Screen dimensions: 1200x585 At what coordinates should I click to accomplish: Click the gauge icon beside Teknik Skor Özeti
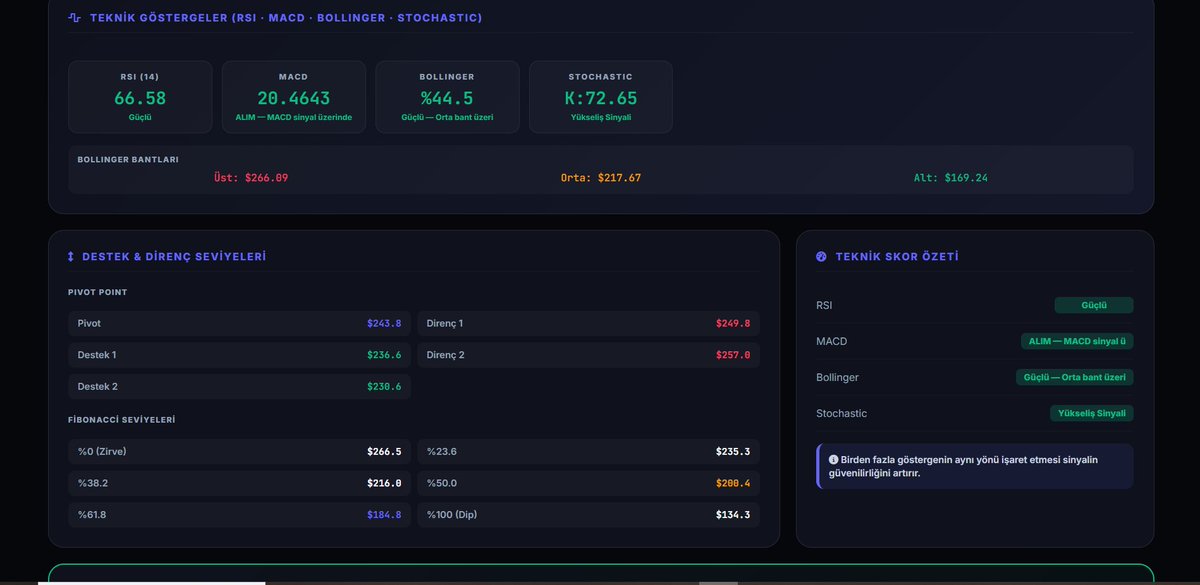click(822, 257)
